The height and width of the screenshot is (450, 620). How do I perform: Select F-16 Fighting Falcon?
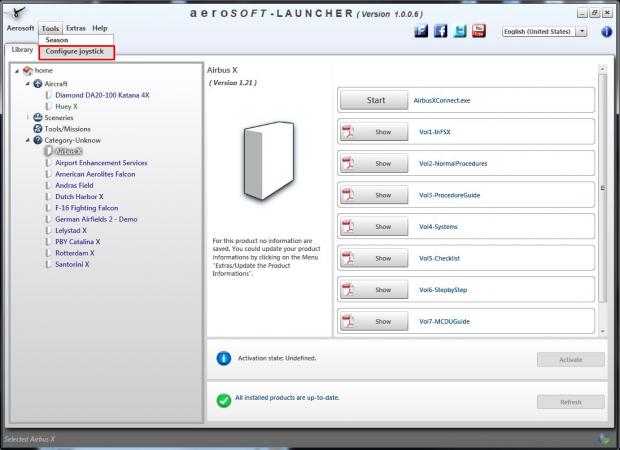pos(87,208)
